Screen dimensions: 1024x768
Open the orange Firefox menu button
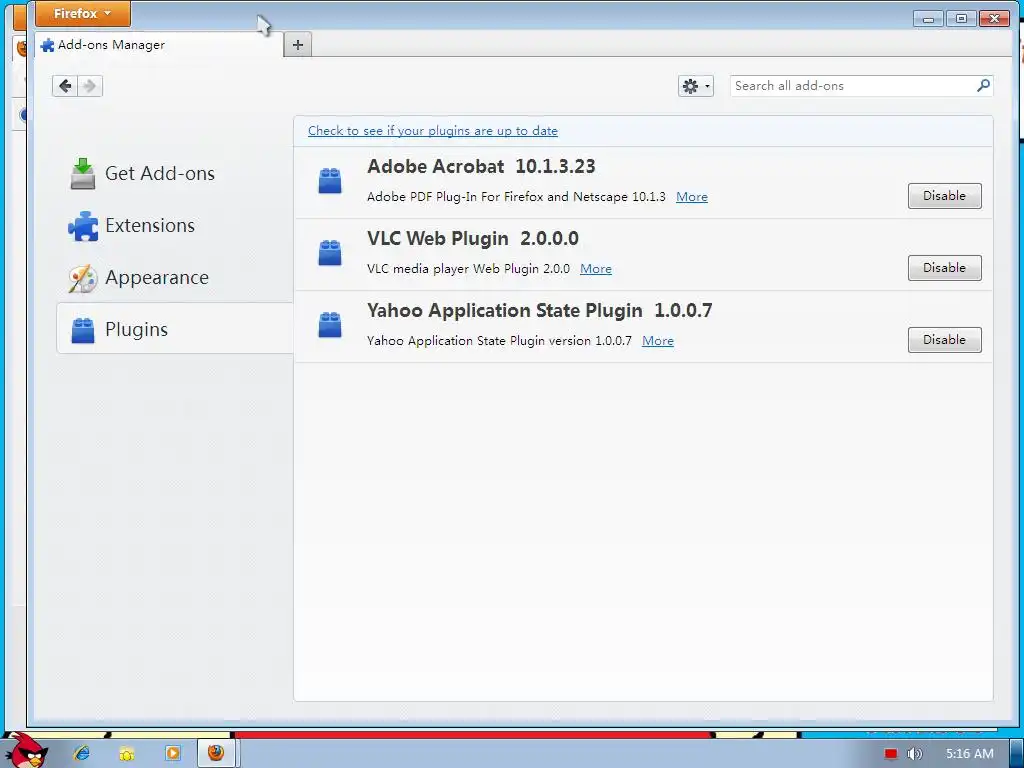coord(82,14)
